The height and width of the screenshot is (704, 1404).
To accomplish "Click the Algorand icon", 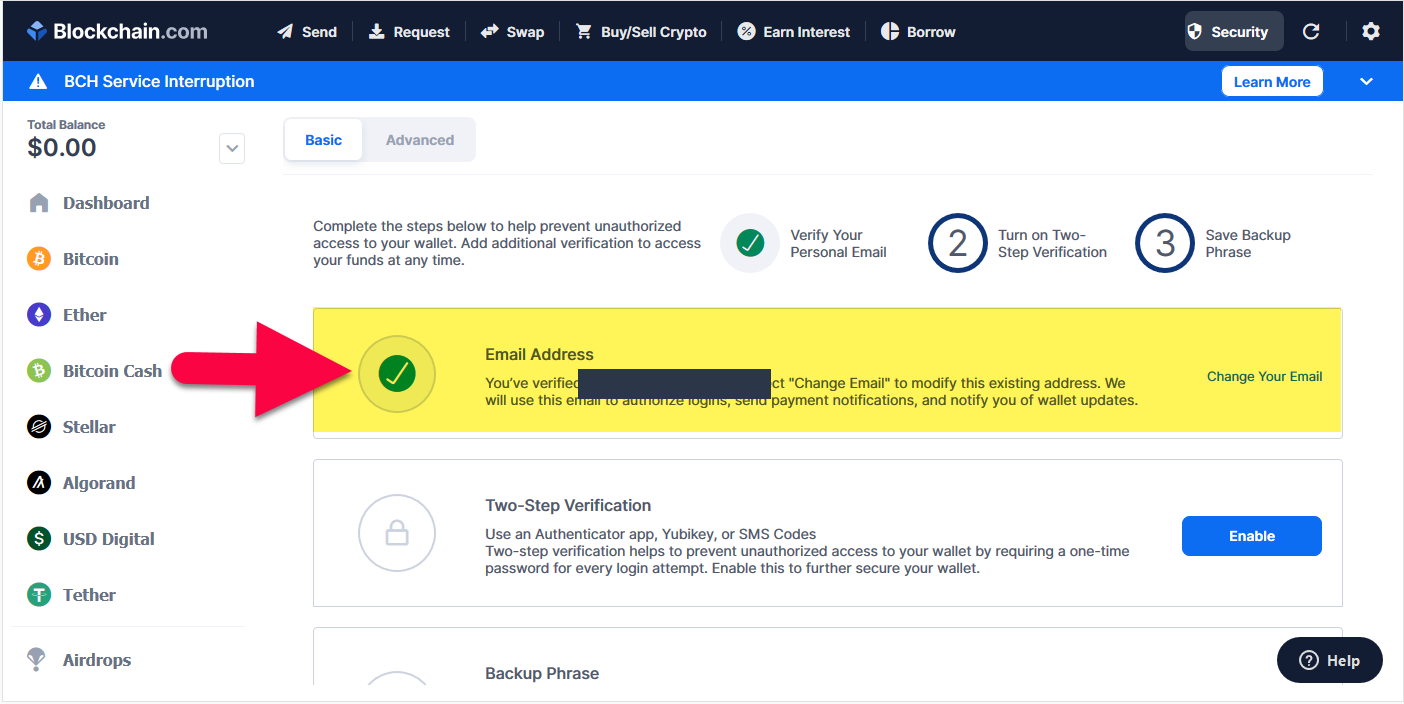I will (38, 483).
